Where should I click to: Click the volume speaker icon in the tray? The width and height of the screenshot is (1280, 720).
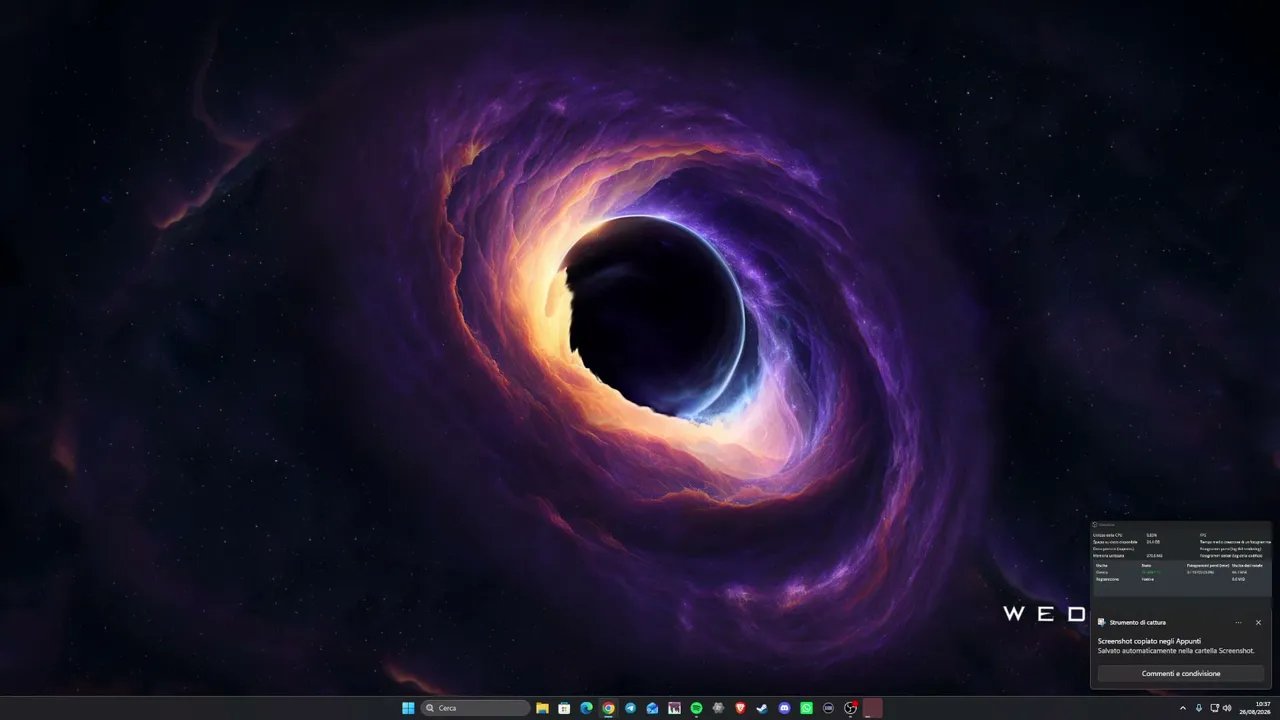click(x=1227, y=708)
